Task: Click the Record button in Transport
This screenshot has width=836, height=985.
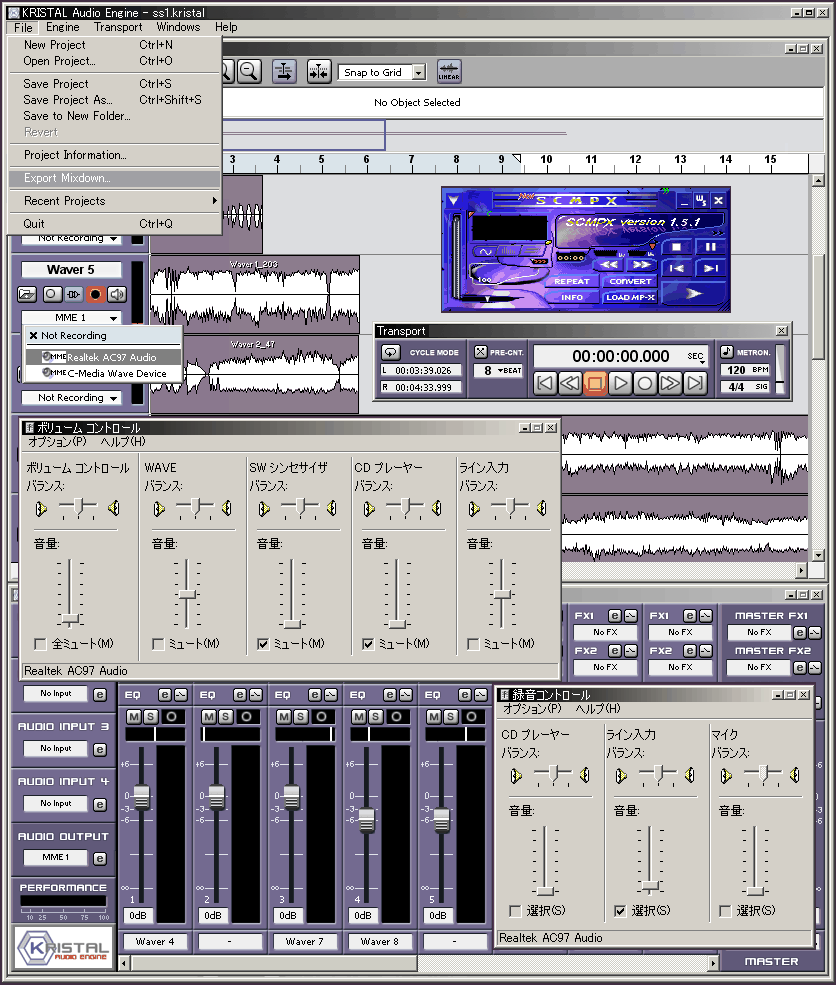Action: click(645, 383)
